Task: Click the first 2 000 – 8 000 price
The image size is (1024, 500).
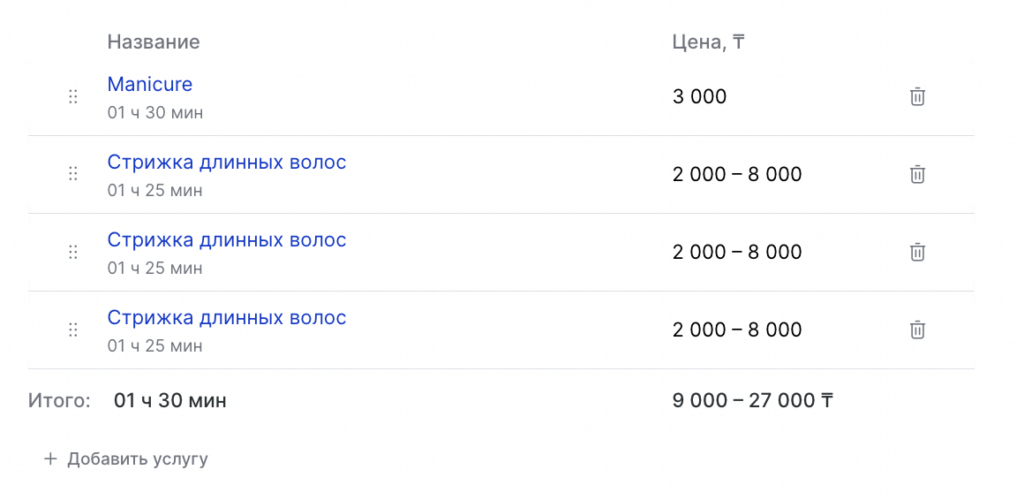Action: tap(737, 175)
